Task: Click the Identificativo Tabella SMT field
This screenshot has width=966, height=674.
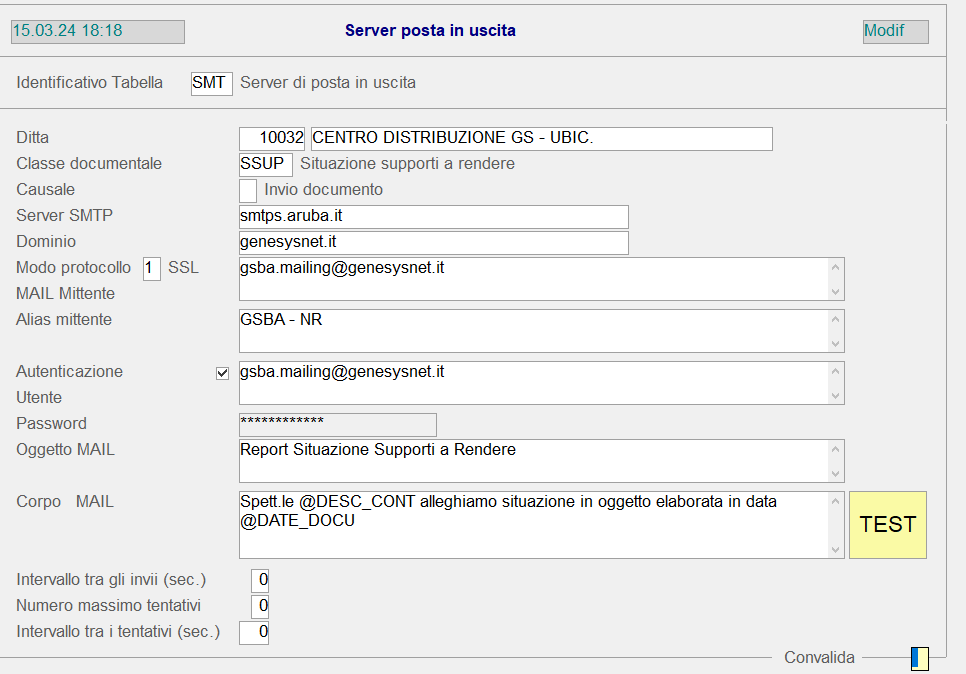Action: click(x=211, y=83)
